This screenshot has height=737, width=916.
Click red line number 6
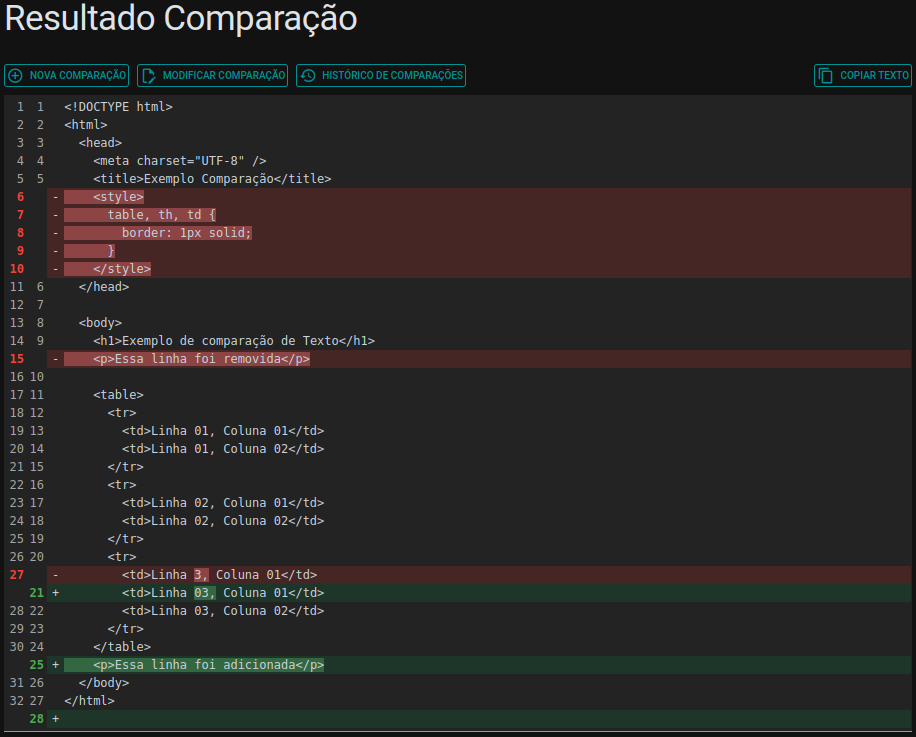(x=20, y=197)
